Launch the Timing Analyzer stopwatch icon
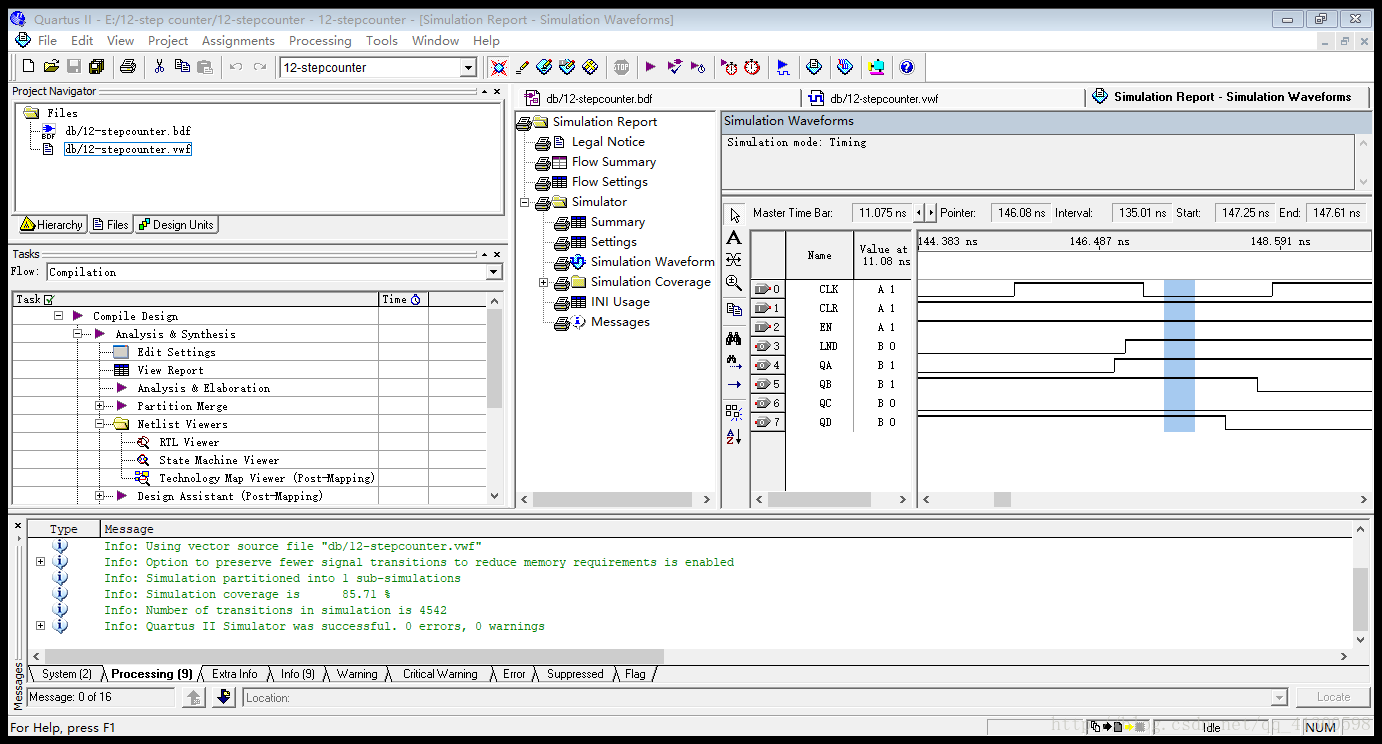 point(752,67)
